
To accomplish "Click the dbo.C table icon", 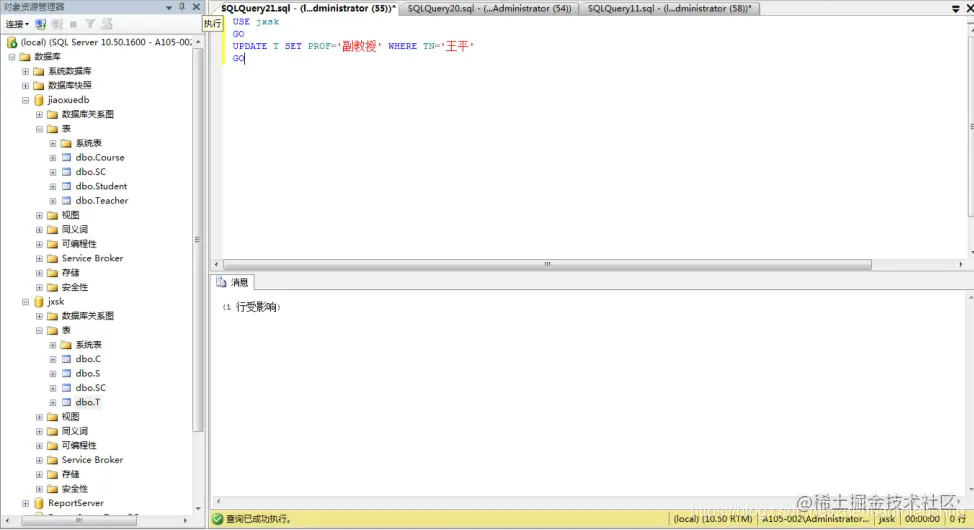I will [x=66, y=359].
